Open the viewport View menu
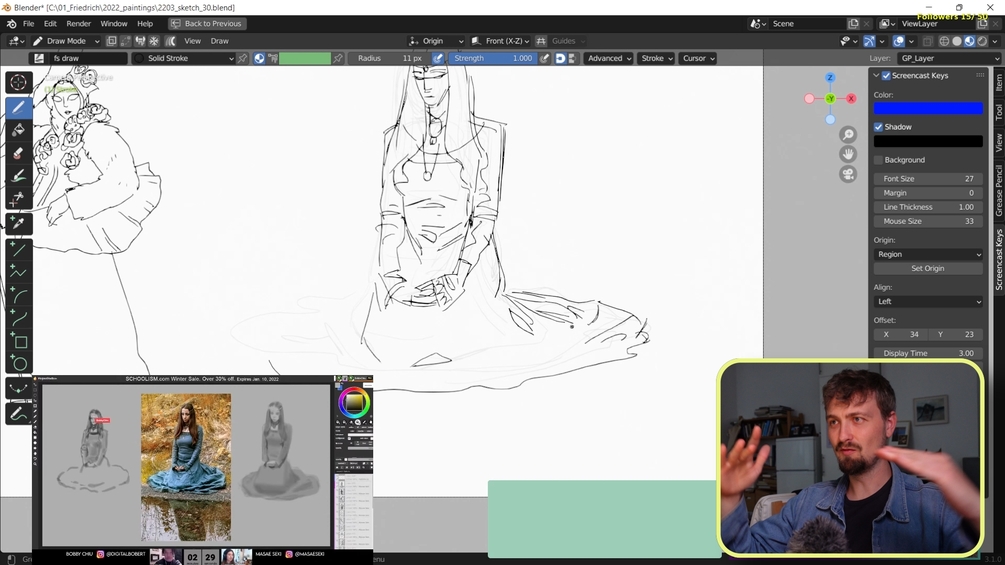1005x565 pixels. [192, 41]
